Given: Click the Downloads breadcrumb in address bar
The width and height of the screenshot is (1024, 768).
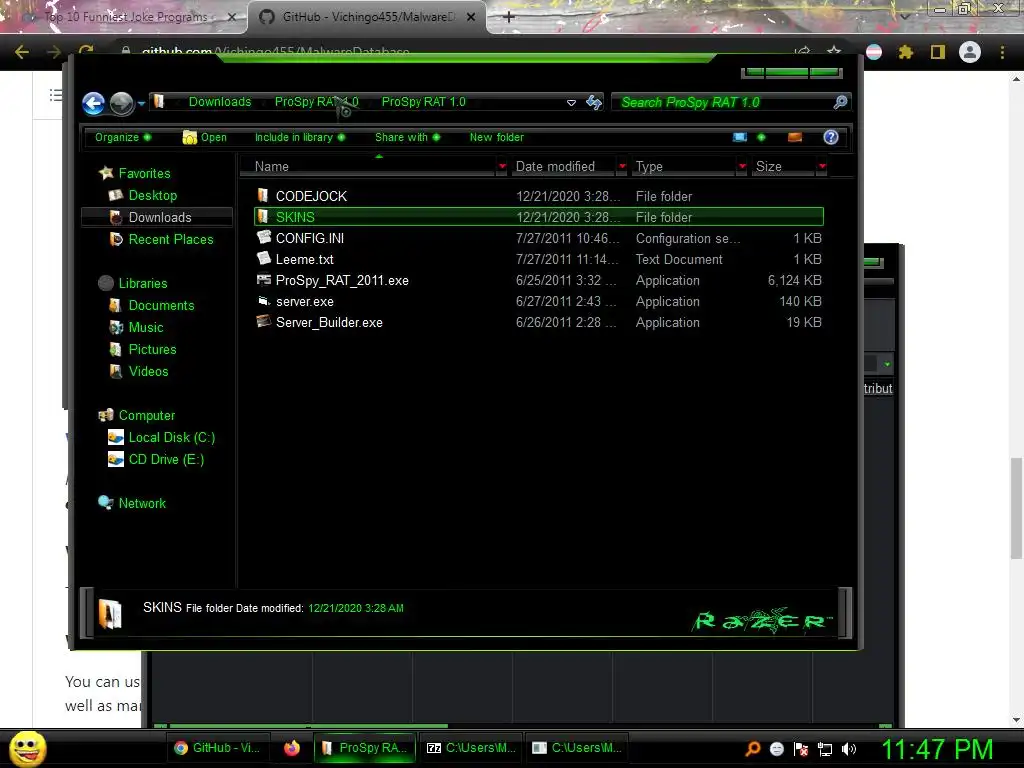Looking at the screenshot, I should [220, 102].
